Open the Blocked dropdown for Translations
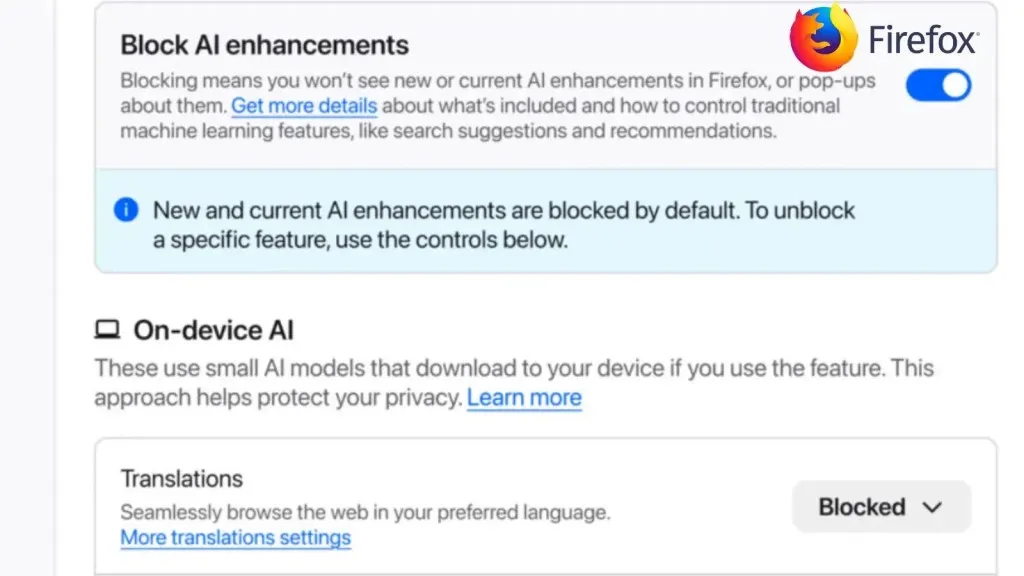The width and height of the screenshot is (1024, 576). (880, 506)
